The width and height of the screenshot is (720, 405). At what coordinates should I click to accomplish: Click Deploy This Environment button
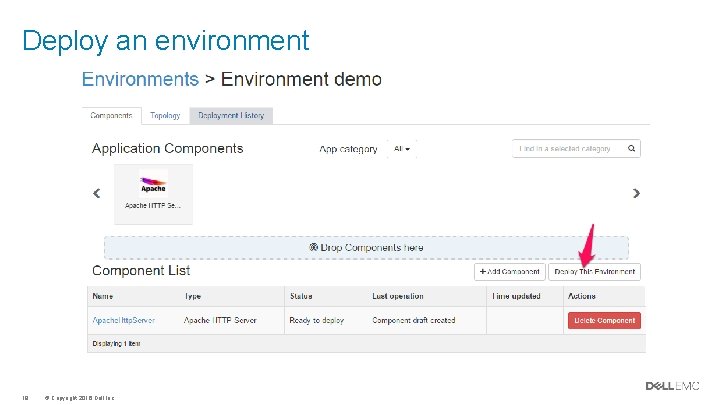tap(594, 272)
